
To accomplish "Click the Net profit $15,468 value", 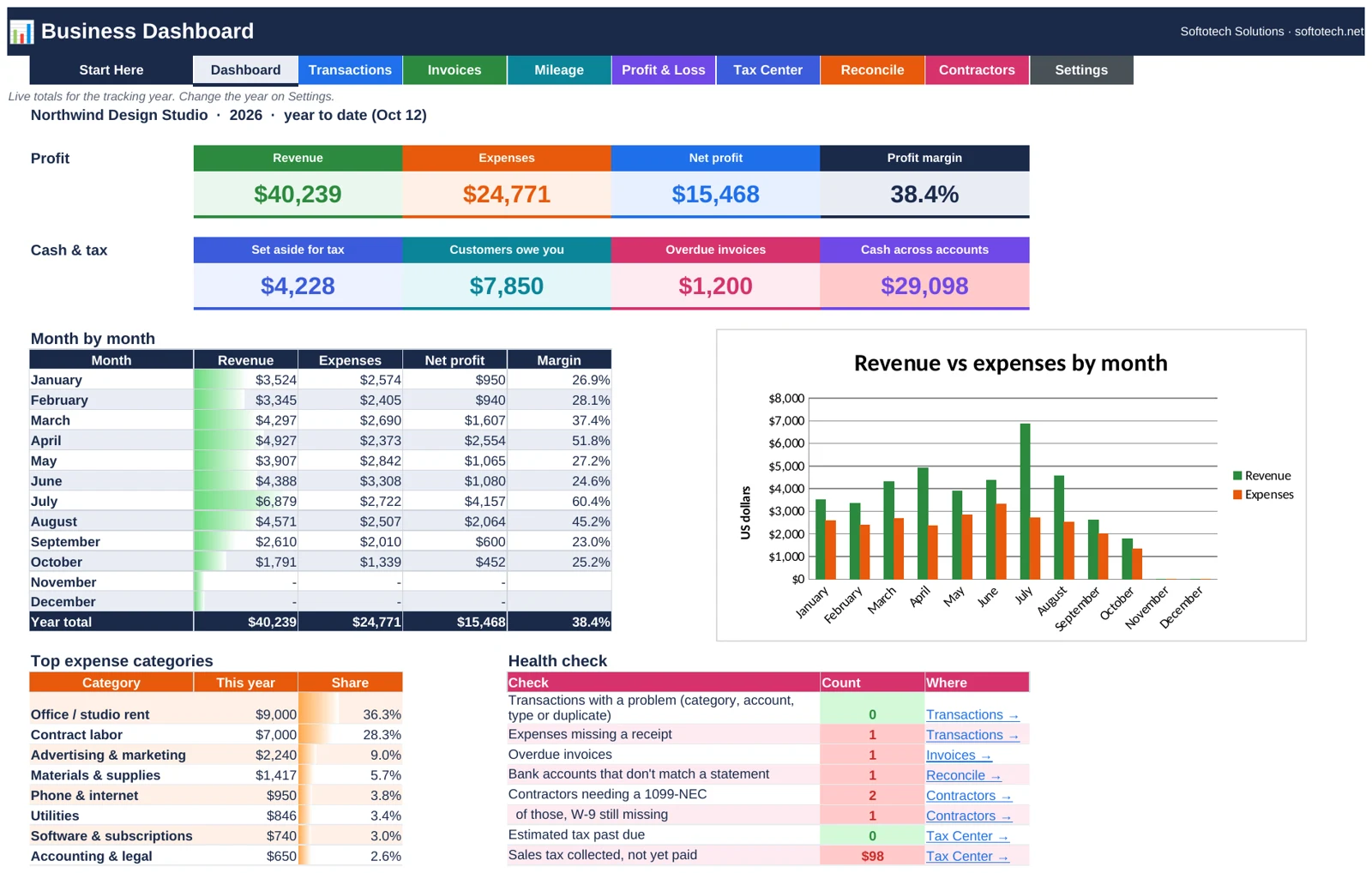I will (x=715, y=195).
